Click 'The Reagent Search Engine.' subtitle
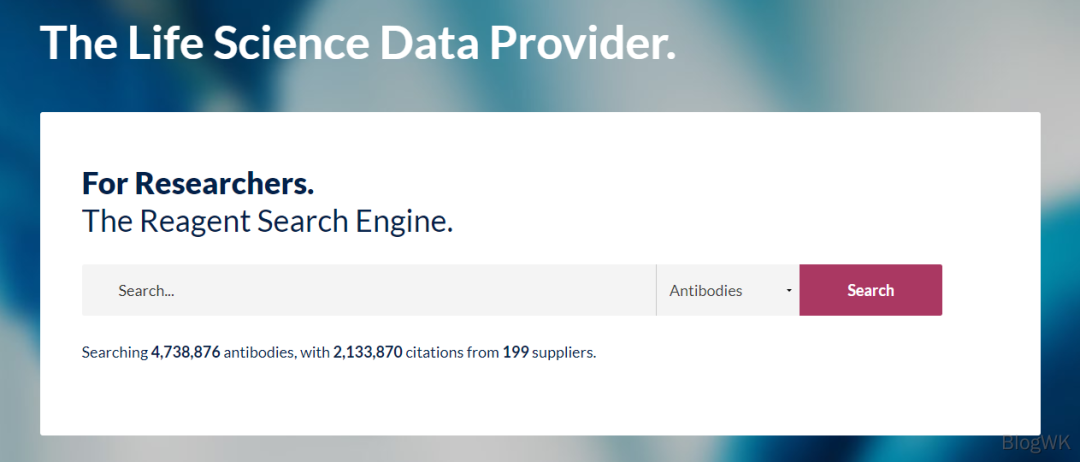Viewport: 1080px width, 462px height. 267,221
